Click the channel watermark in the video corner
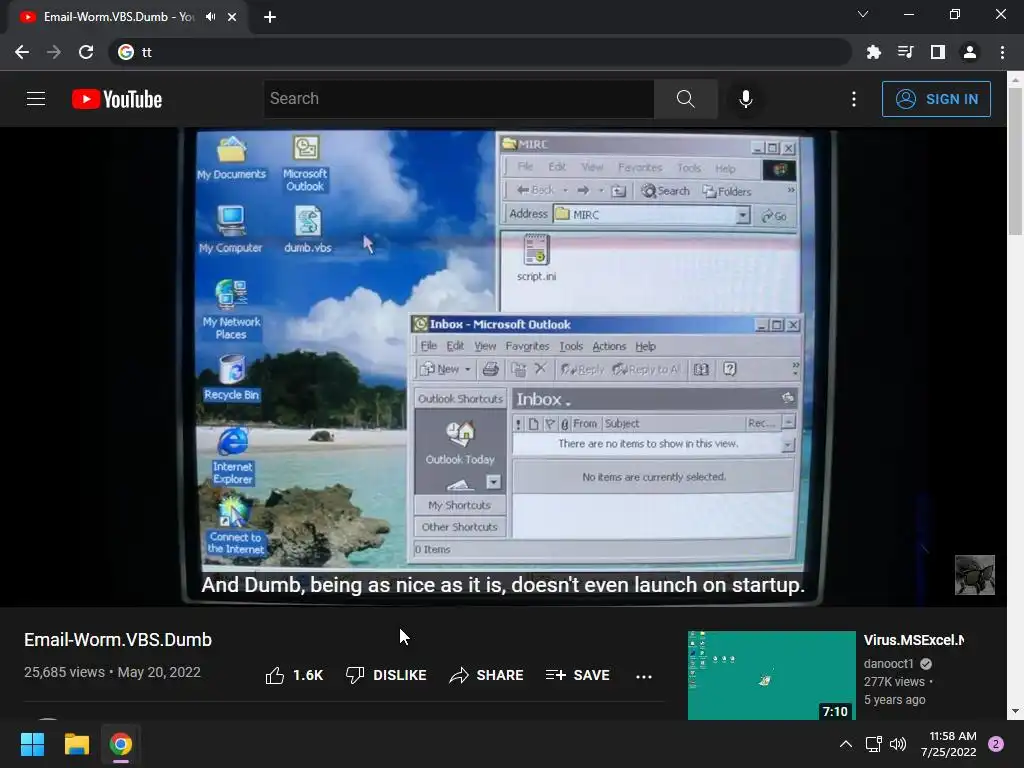Image resolution: width=1024 pixels, height=768 pixels. pyautogui.click(x=974, y=575)
